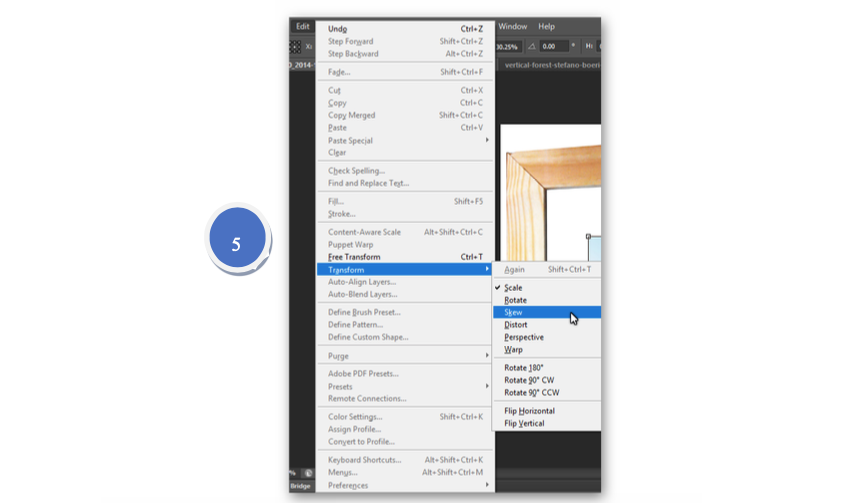Viewport: 852px width, 503px height.
Task: Open the Window menu
Action: [x=513, y=26]
